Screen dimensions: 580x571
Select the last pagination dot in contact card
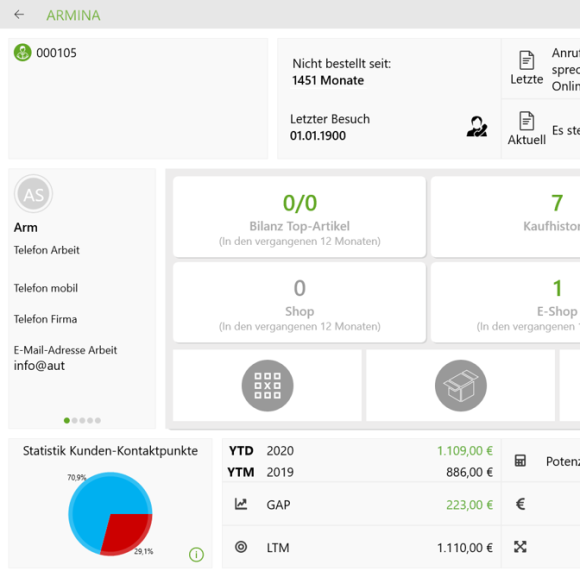[98, 420]
